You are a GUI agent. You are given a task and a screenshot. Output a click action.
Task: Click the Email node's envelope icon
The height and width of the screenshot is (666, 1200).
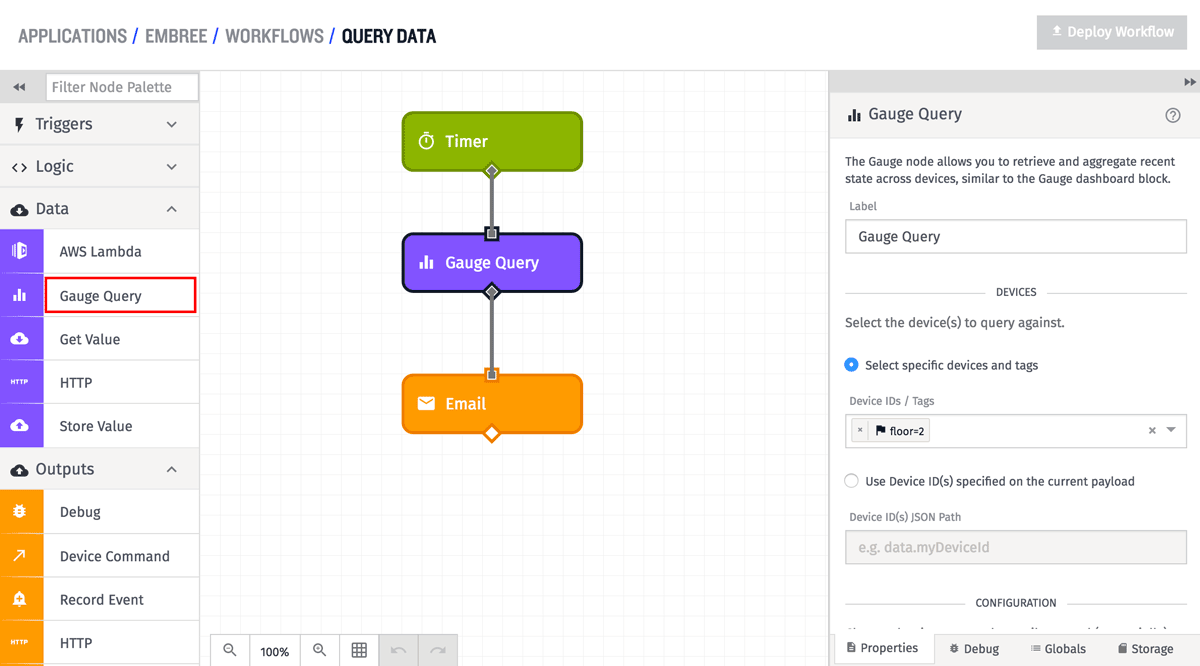click(x=426, y=403)
